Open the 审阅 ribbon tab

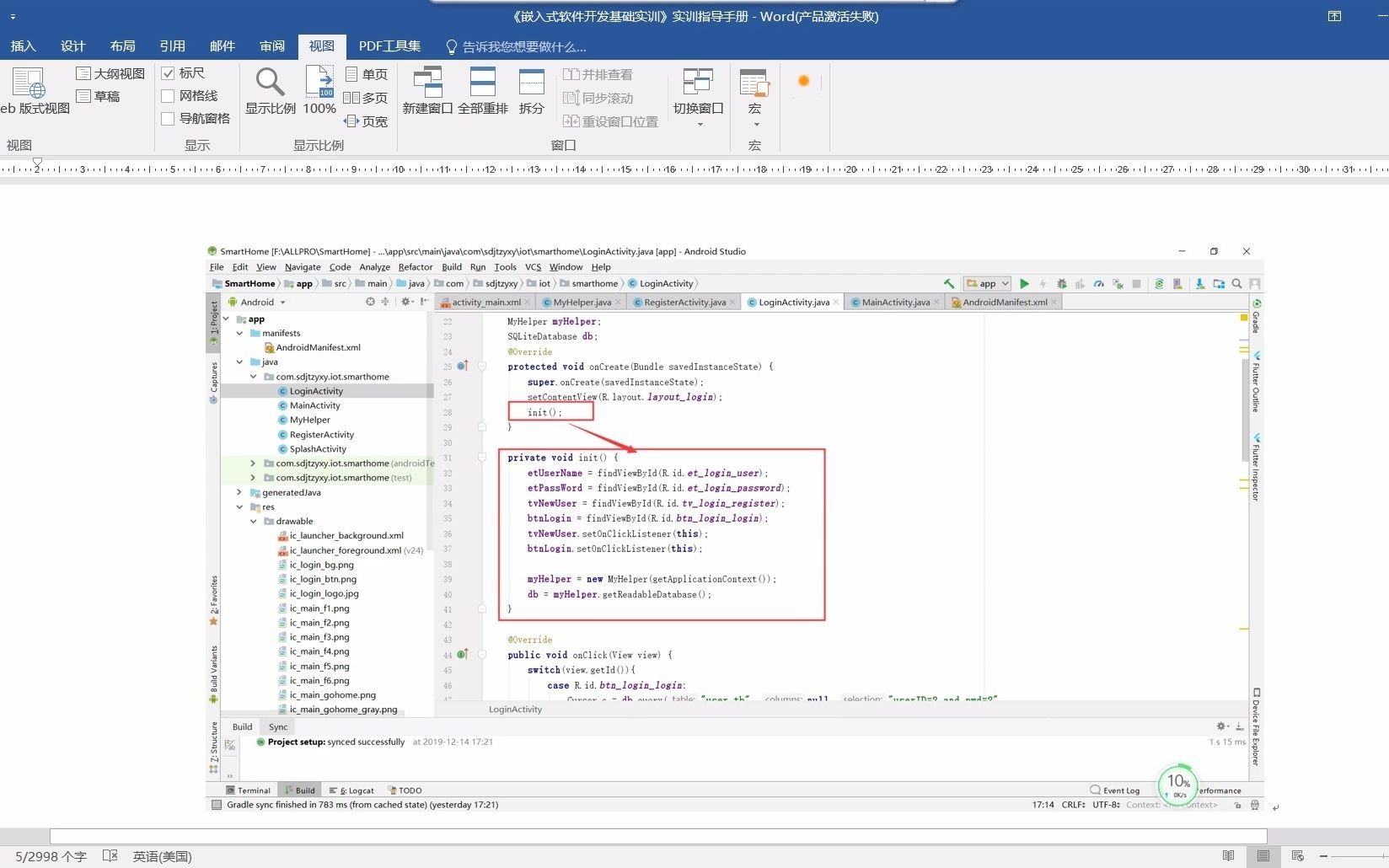[x=271, y=46]
